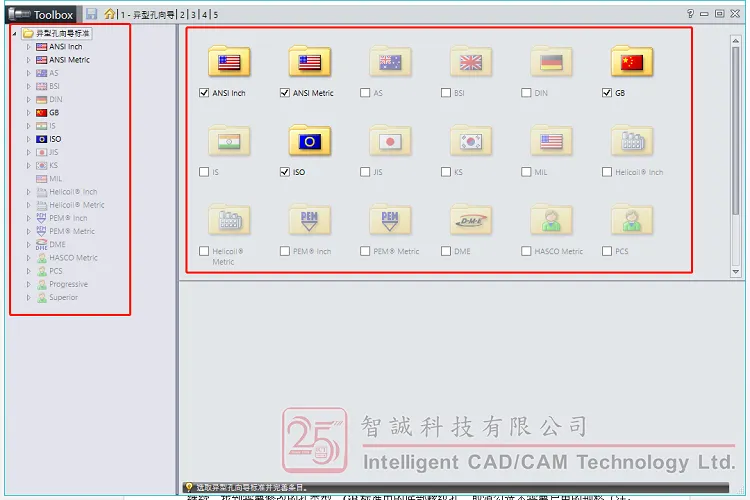Open the GB Chinese flag folder
The height and width of the screenshot is (500, 750).
(x=632, y=61)
